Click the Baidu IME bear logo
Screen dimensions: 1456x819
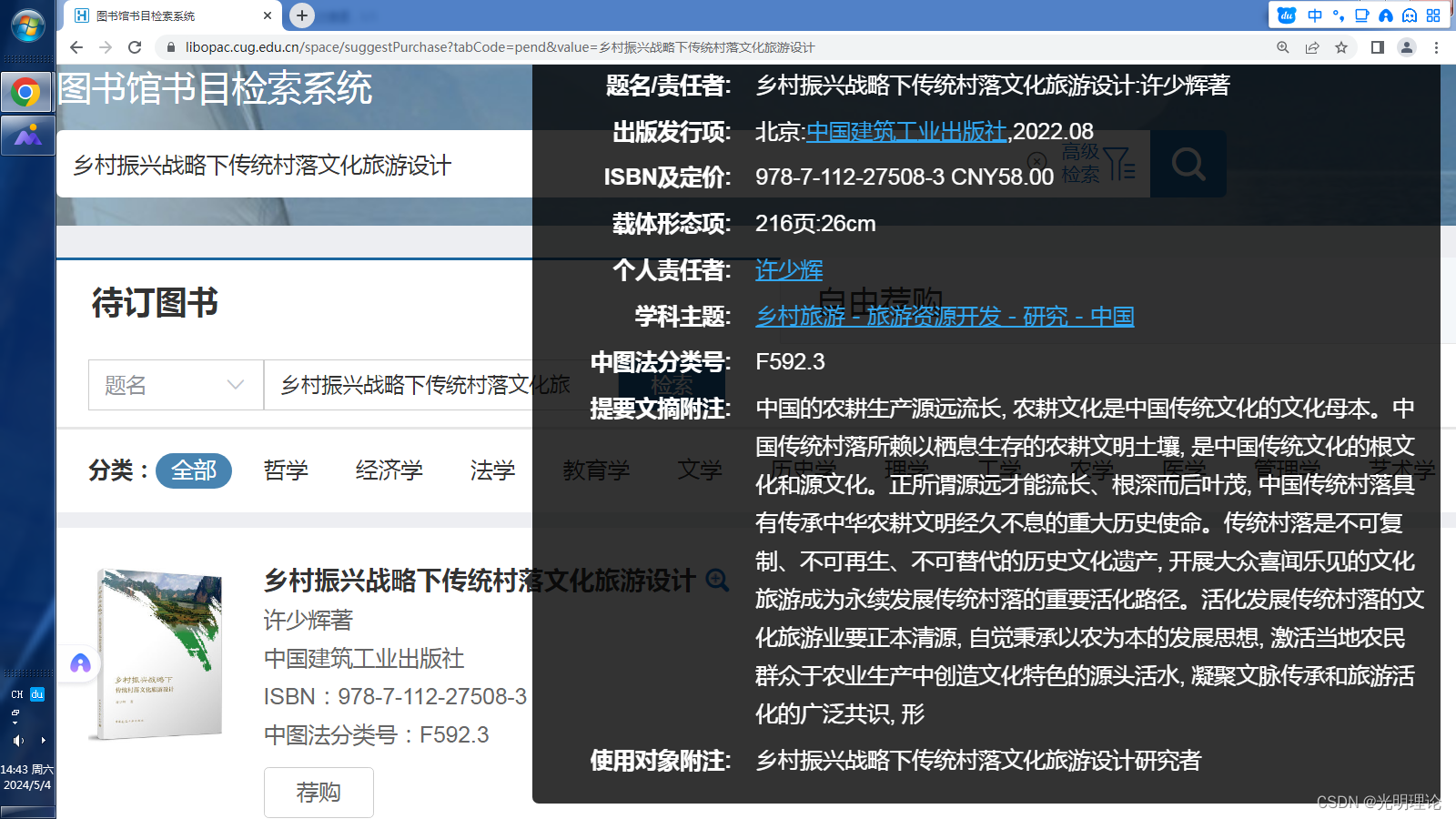tap(1287, 15)
